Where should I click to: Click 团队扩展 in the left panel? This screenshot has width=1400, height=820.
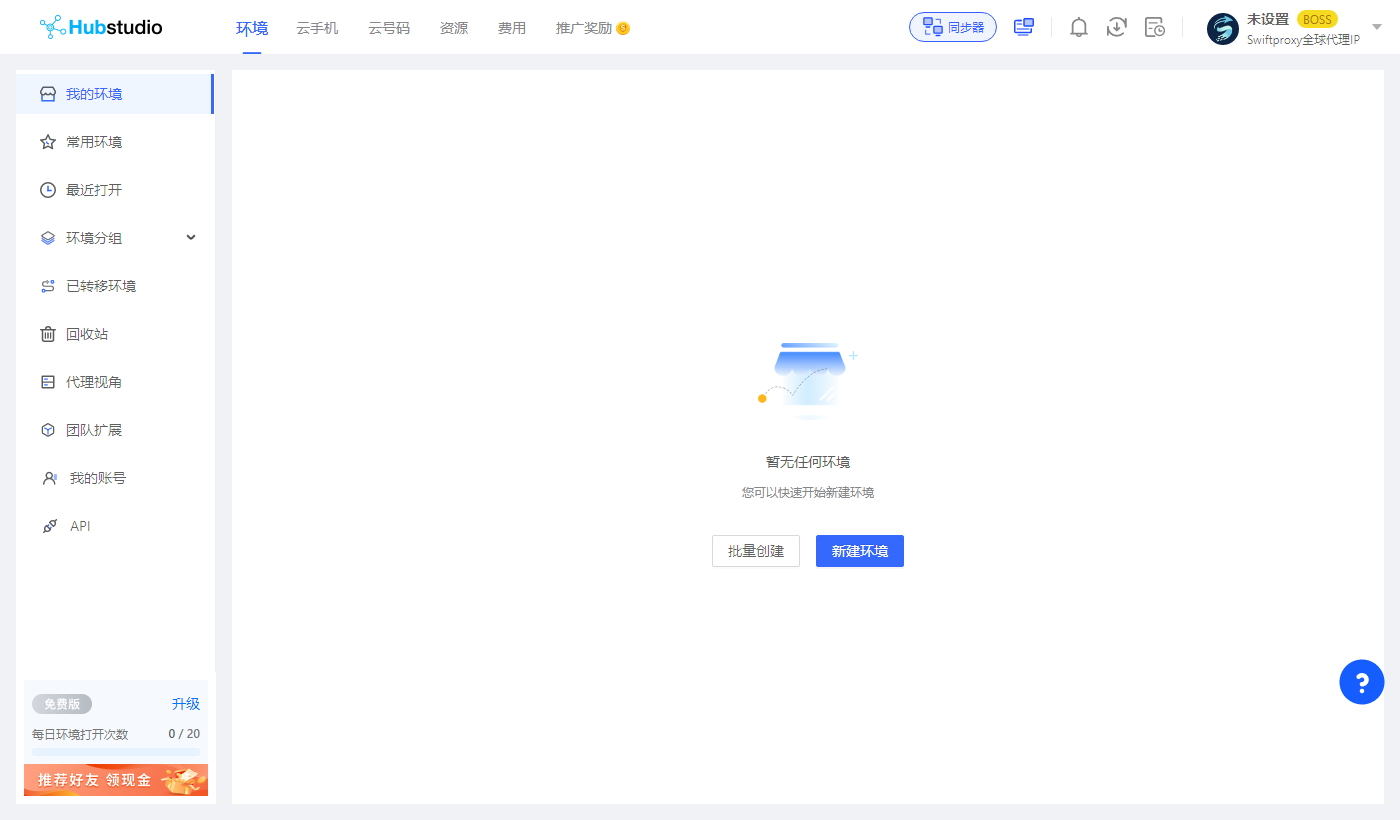pos(92,429)
